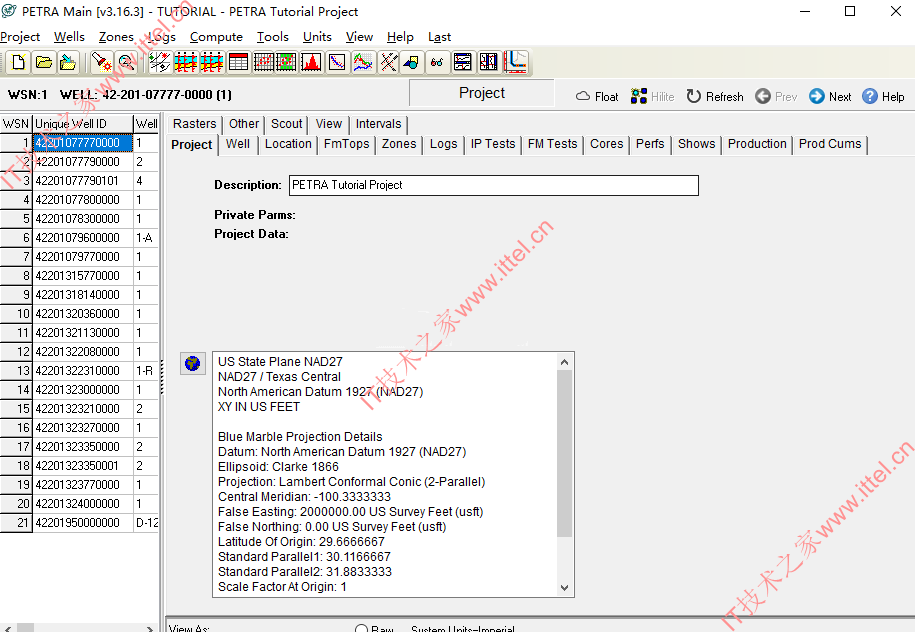Refresh the well data

[x=715, y=96]
